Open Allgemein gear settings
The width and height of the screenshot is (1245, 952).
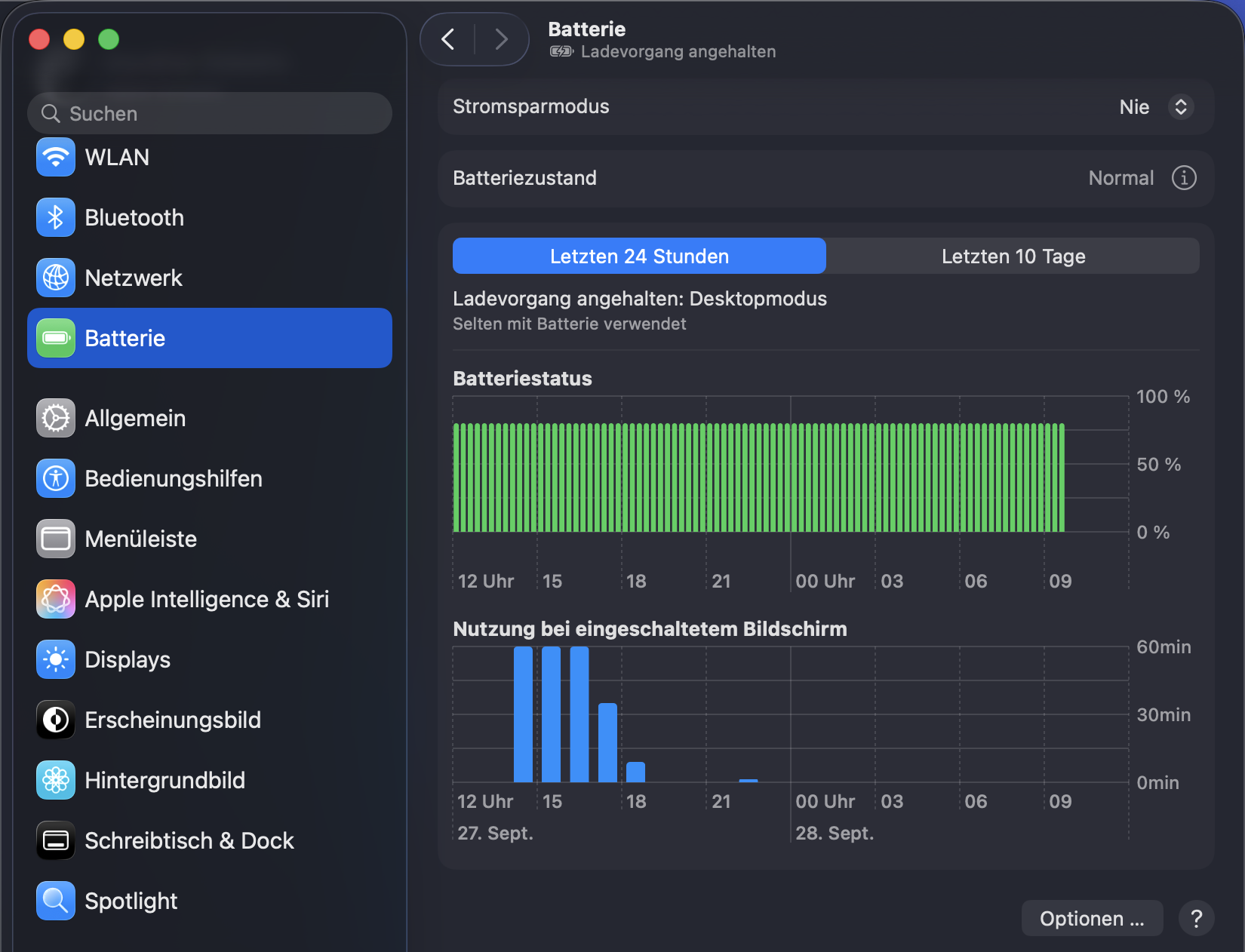56,418
